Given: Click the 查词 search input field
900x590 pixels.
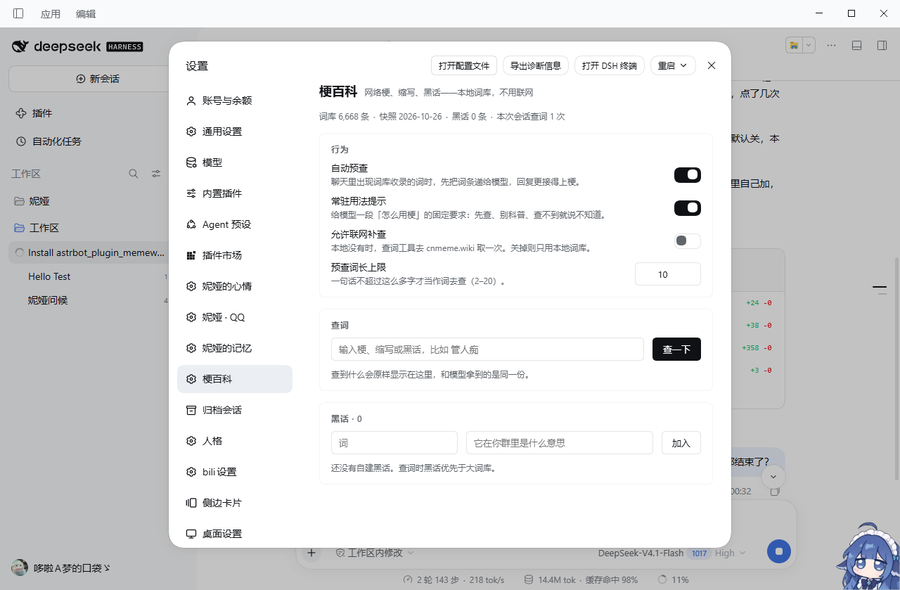Looking at the screenshot, I should (487, 349).
